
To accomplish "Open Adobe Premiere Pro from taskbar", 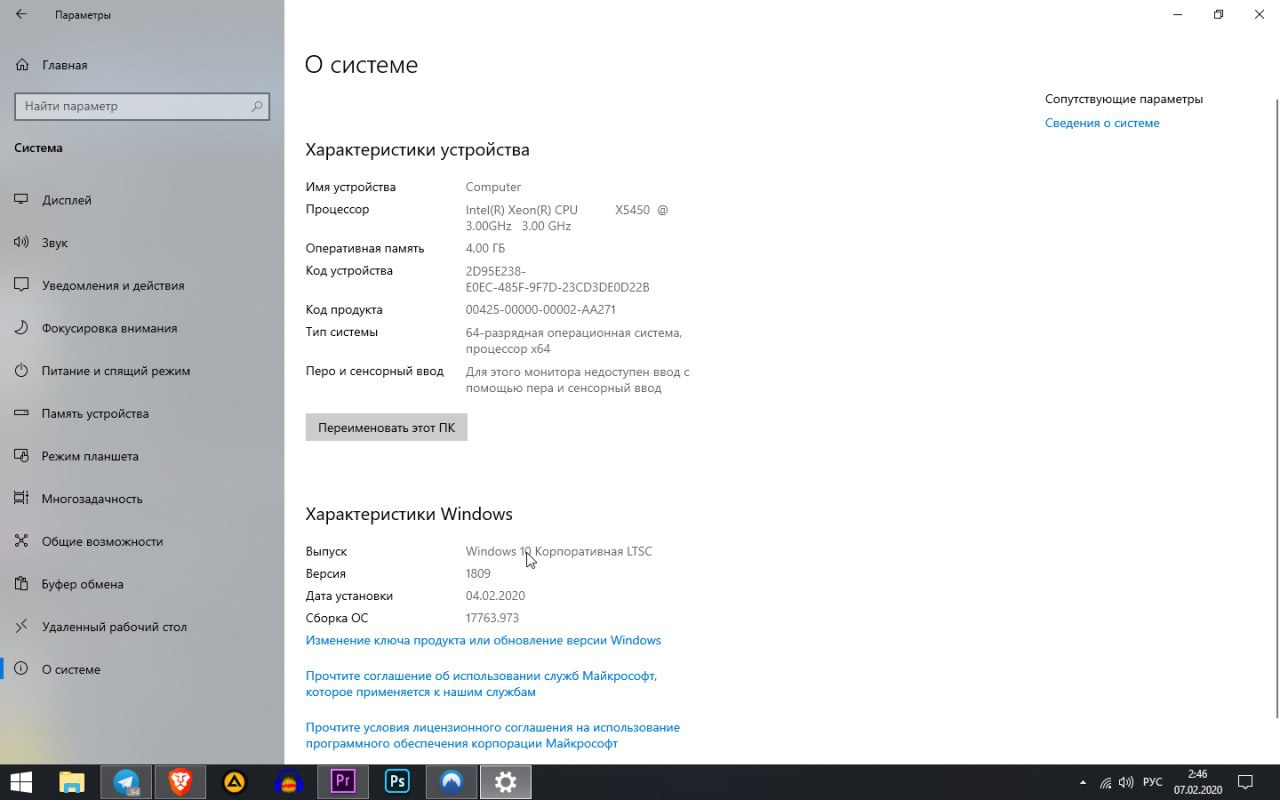I will point(343,782).
